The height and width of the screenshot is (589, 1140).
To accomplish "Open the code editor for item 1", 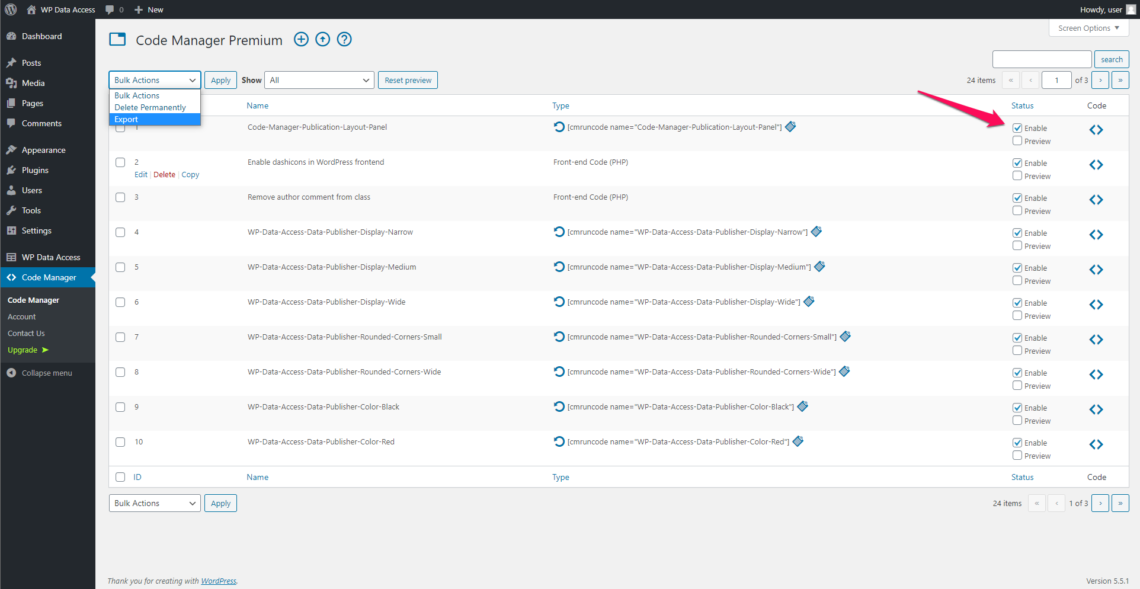I will [x=1096, y=129].
